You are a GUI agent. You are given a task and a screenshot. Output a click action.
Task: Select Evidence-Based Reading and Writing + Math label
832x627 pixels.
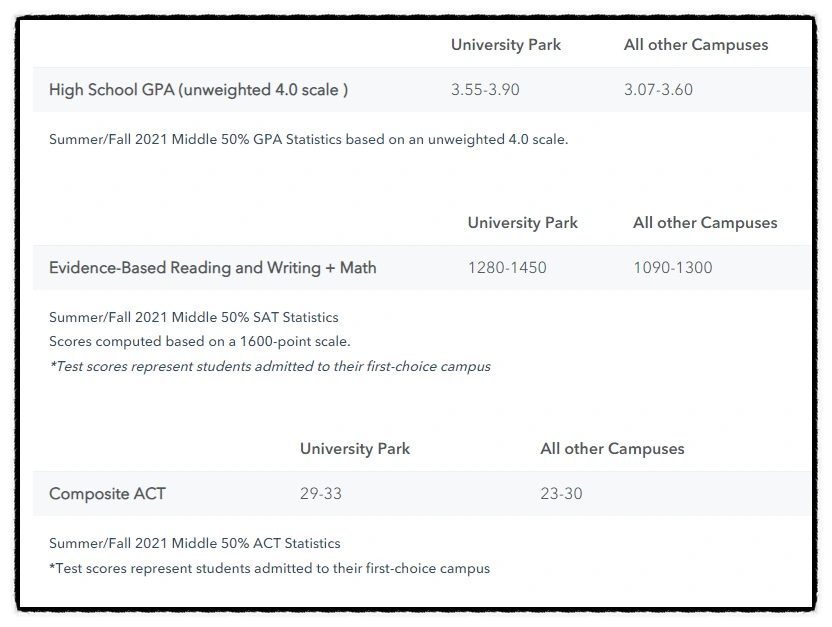212,267
